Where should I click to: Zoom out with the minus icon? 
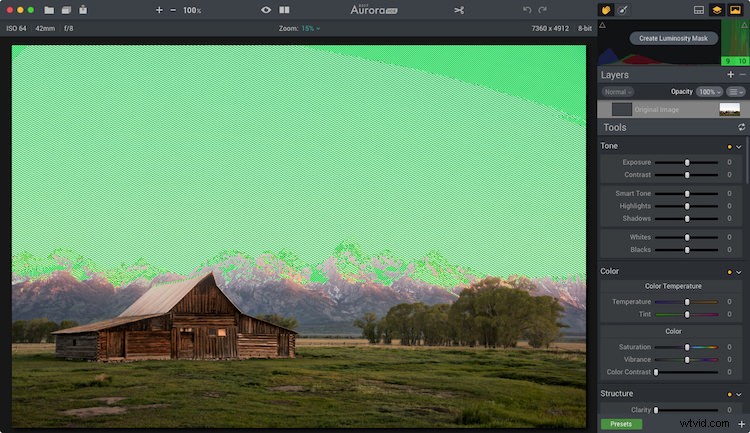coord(173,10)
